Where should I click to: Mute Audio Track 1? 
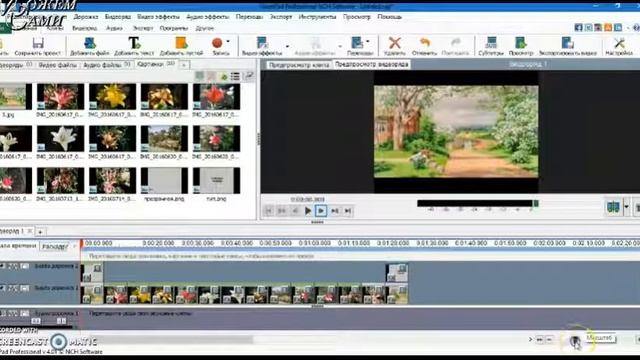[3, 313]
